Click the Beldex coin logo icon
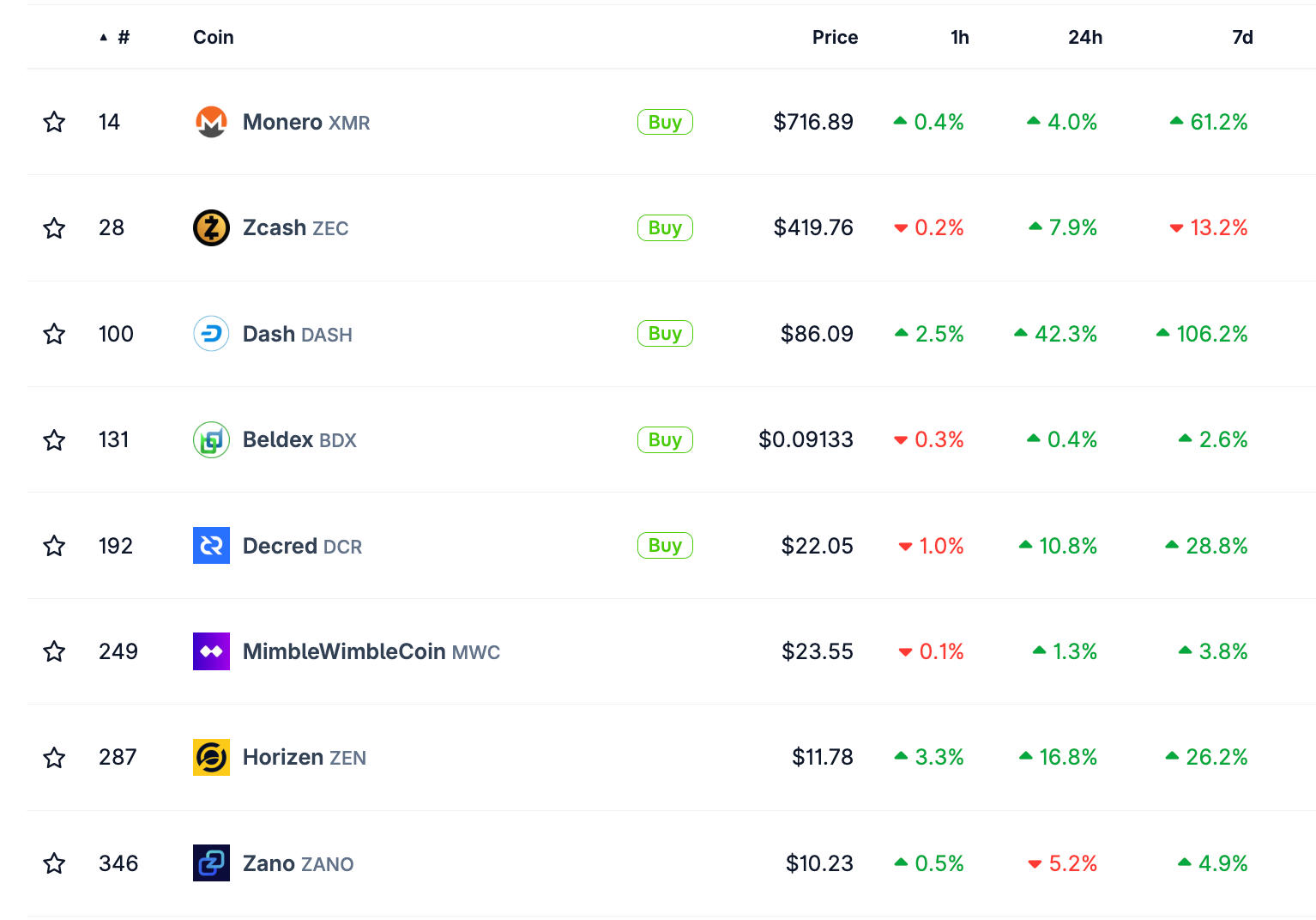Viewport: 1316px width, 920px height. click(x=211, y=440)
